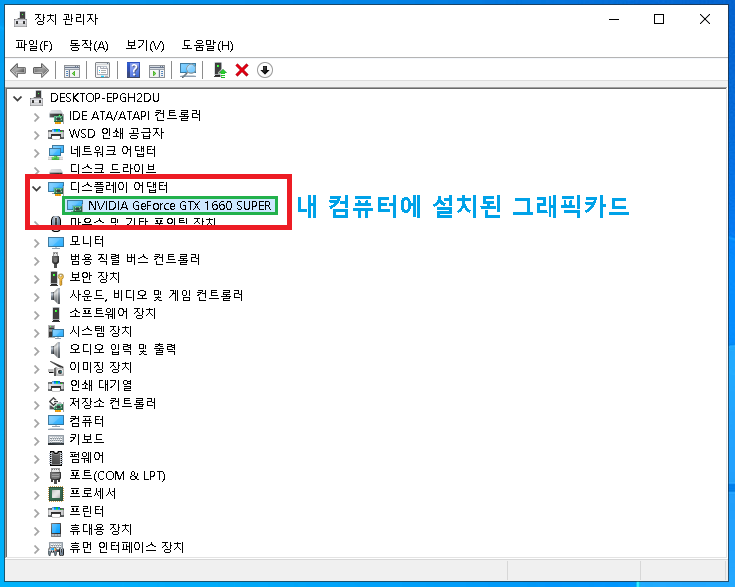Click the red X Uninstall device icon
735x587 pixels.
pos(242,70)
